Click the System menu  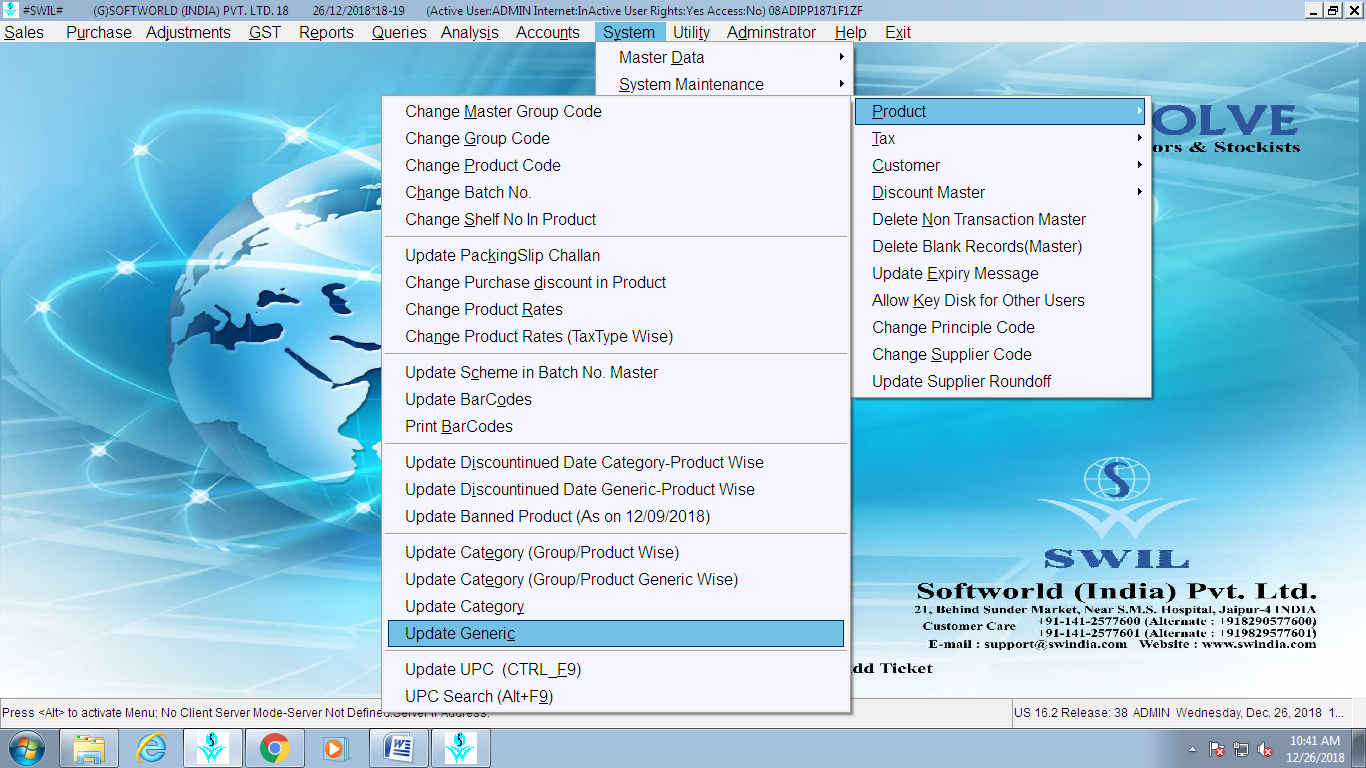pos(629,32)
